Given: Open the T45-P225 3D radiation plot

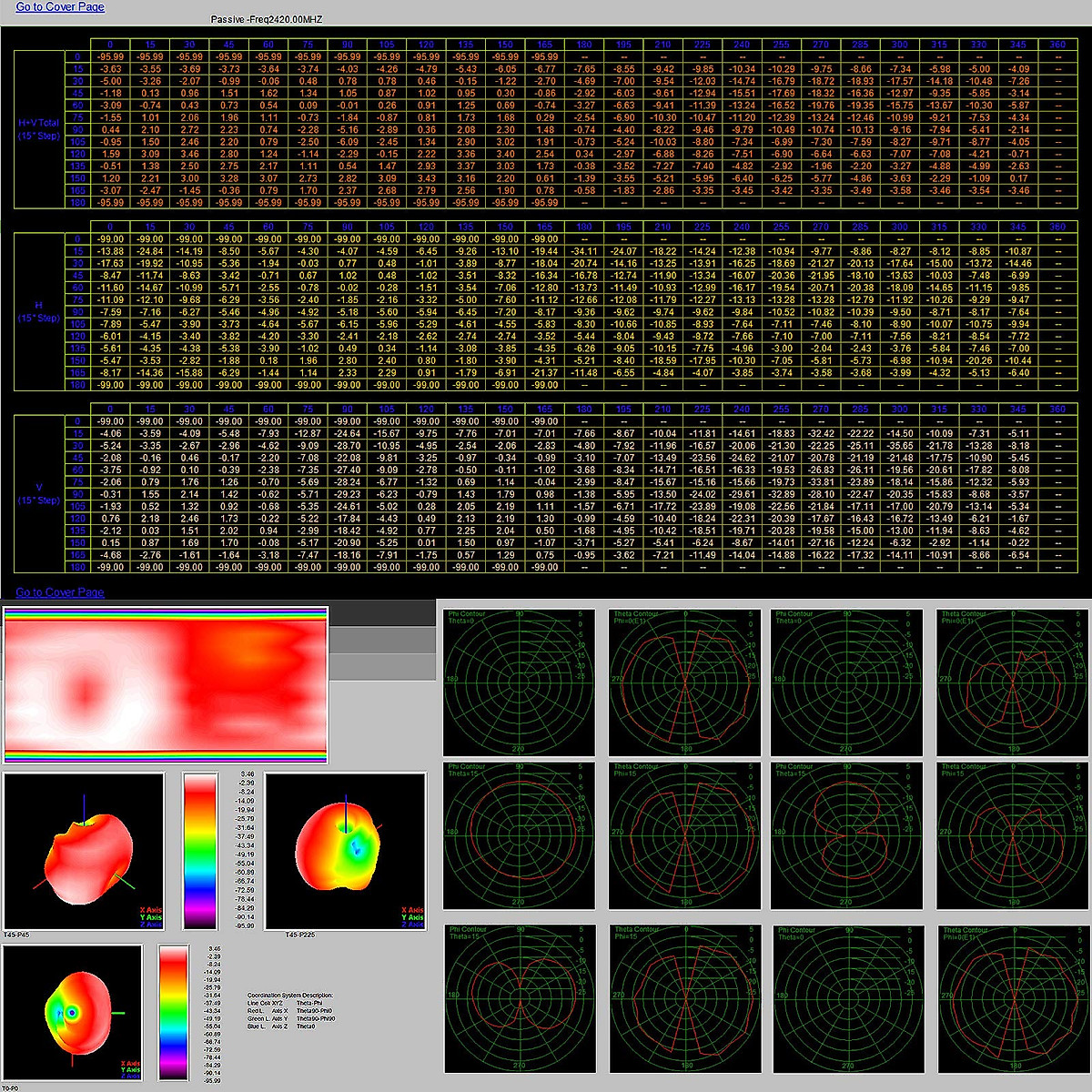Looking at the screenshot, I should (345, 851).
